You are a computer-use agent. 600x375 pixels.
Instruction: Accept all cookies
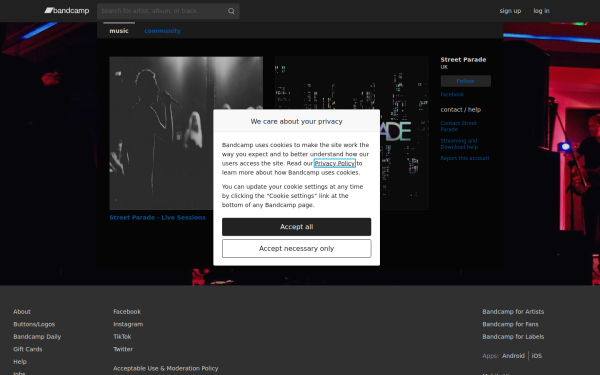pyautogui.click(x=297, y=227)
